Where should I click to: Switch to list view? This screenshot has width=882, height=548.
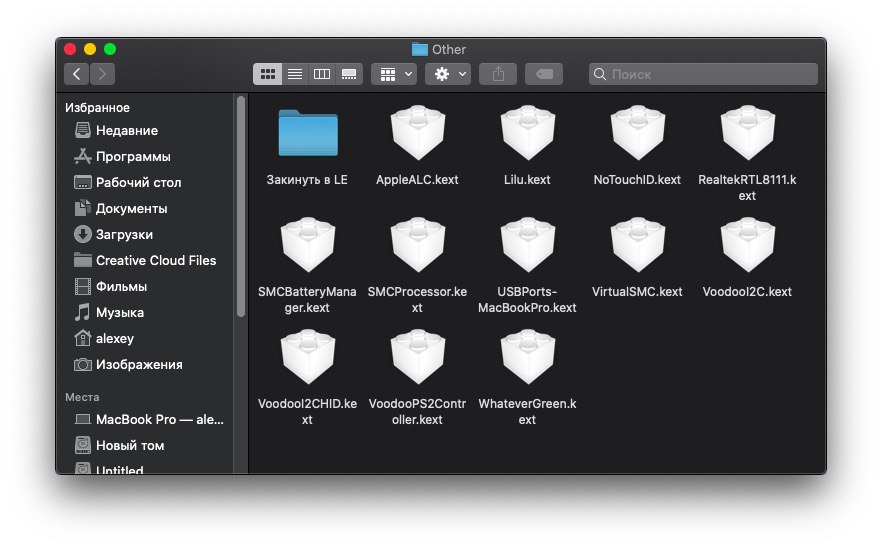295,74
